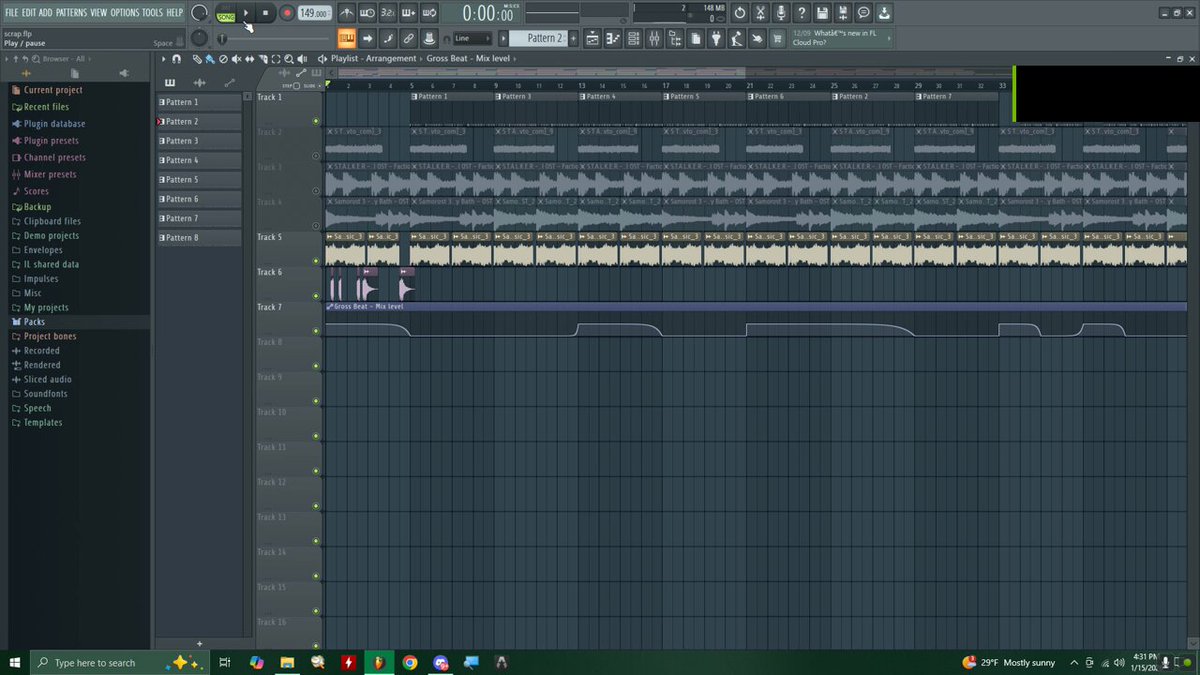Click the tempo 149.000 display
The width and height of the screenshot is (1200, 675).
click(x=315, y=13)
